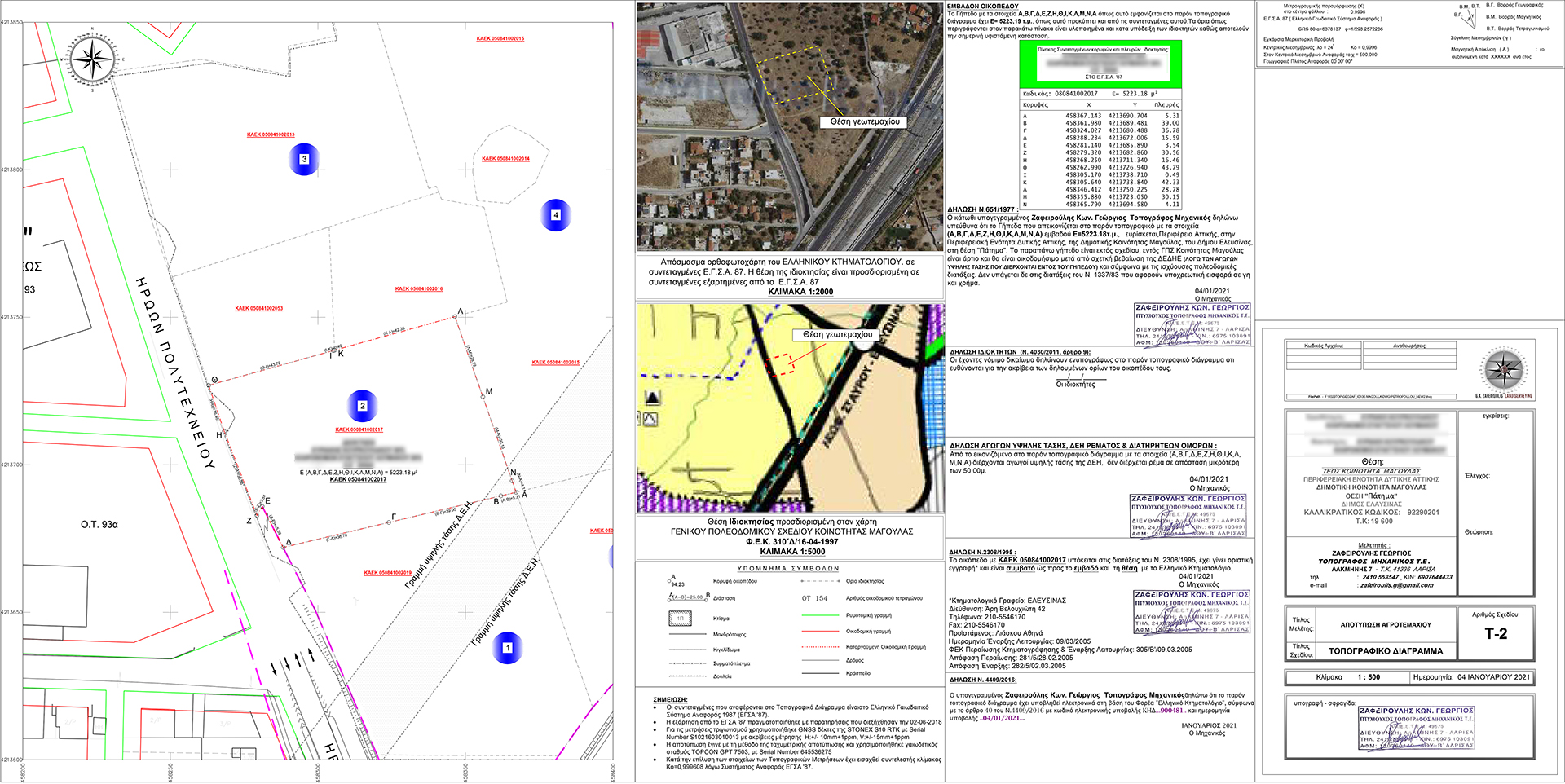Click the KAEK 050841002019 parcel label
Viewport: 1565px width, 784px height.
point(388,573)
